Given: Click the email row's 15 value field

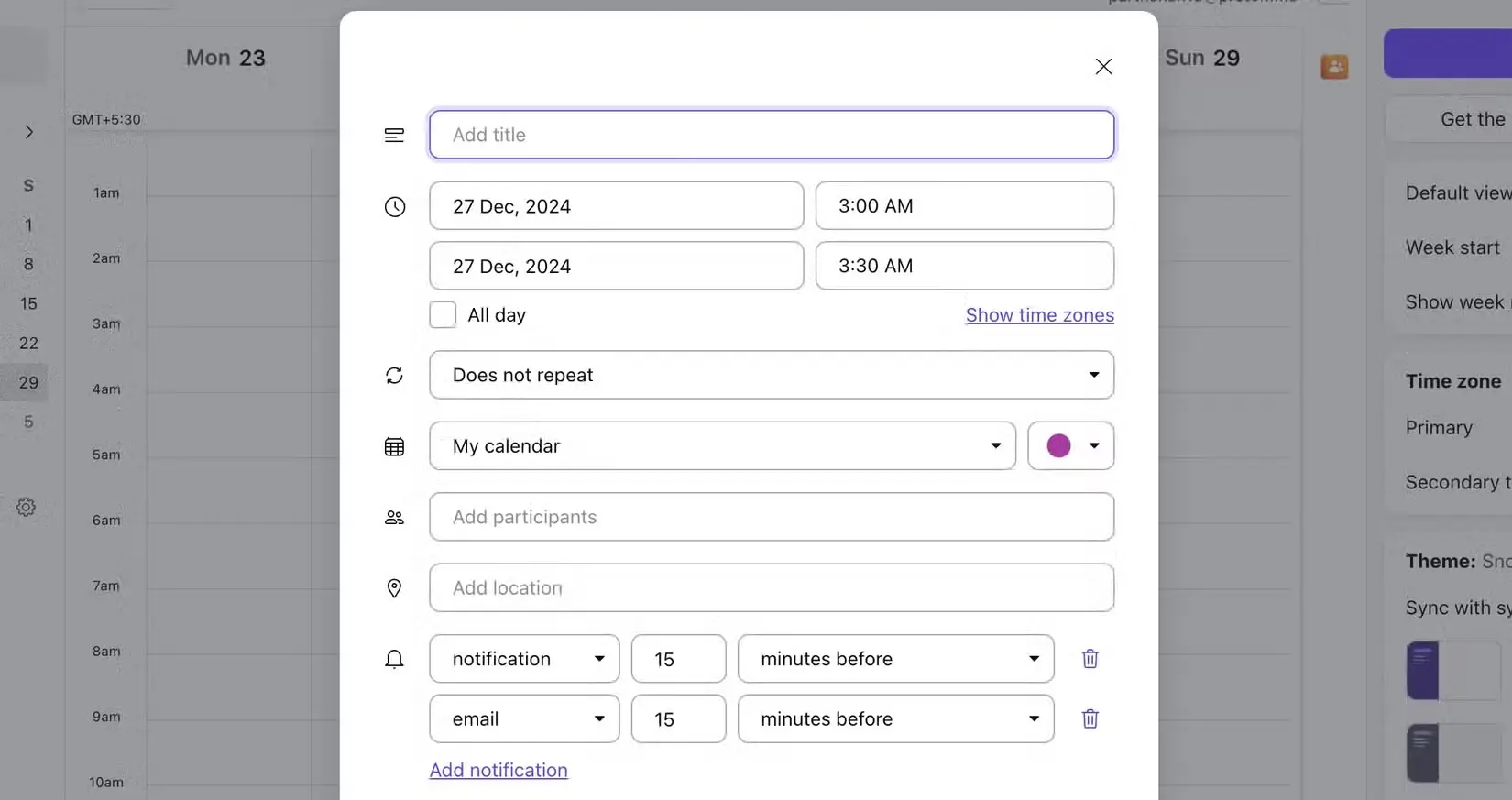Looking at the screenshot, I should [678, 719].
